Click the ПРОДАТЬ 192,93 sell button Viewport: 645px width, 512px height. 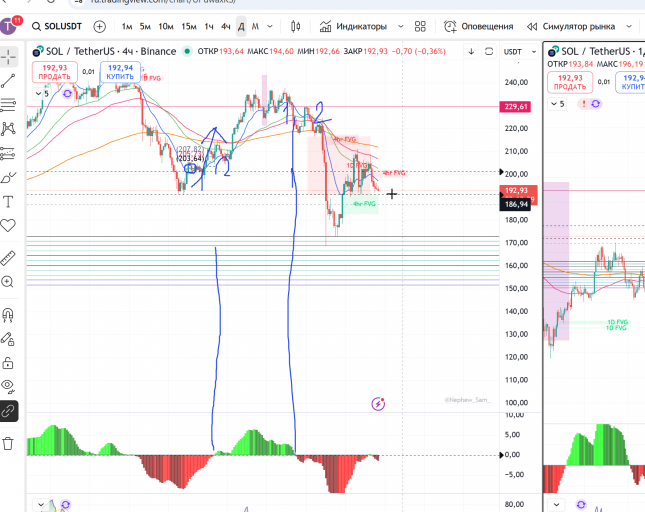tap(55, 72)
